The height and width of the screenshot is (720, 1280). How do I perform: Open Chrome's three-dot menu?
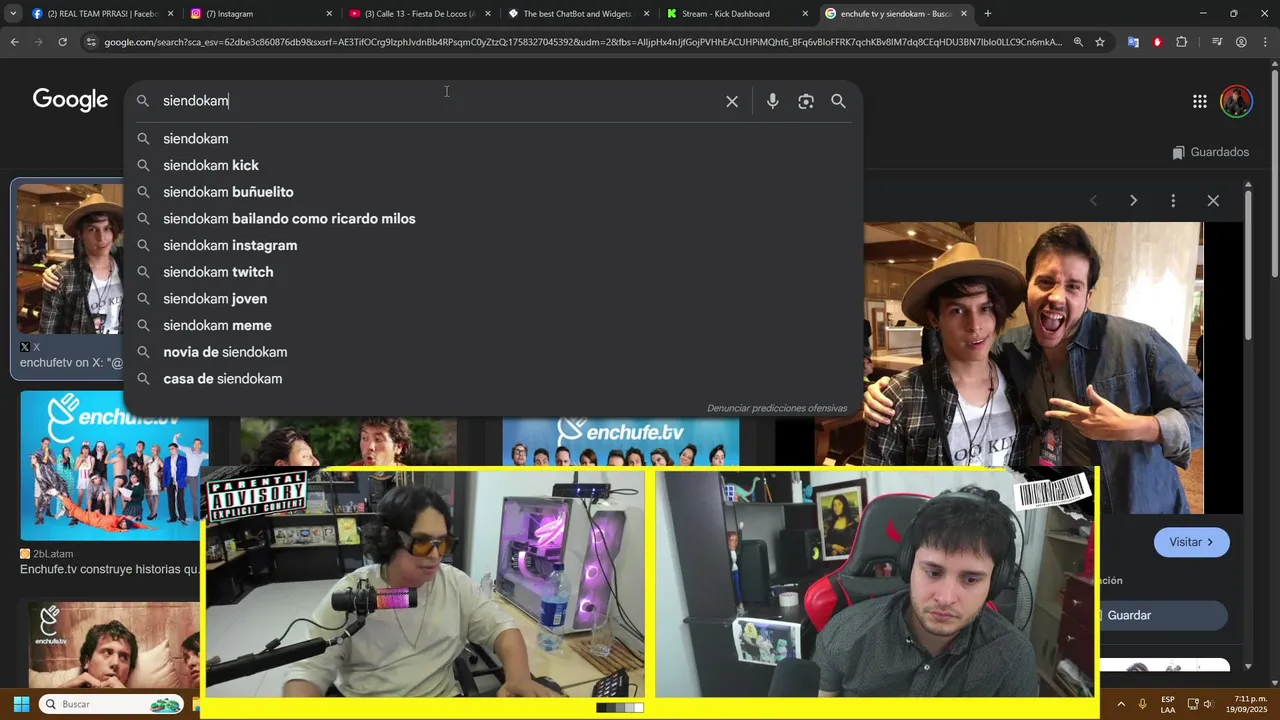tap(1266, 42)
